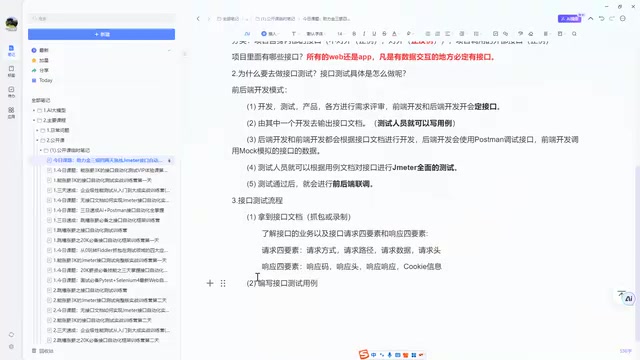640x360 pixels.
Task: Collapse the 1.AI大模型 folder arrow
Action: click(34, 110)
